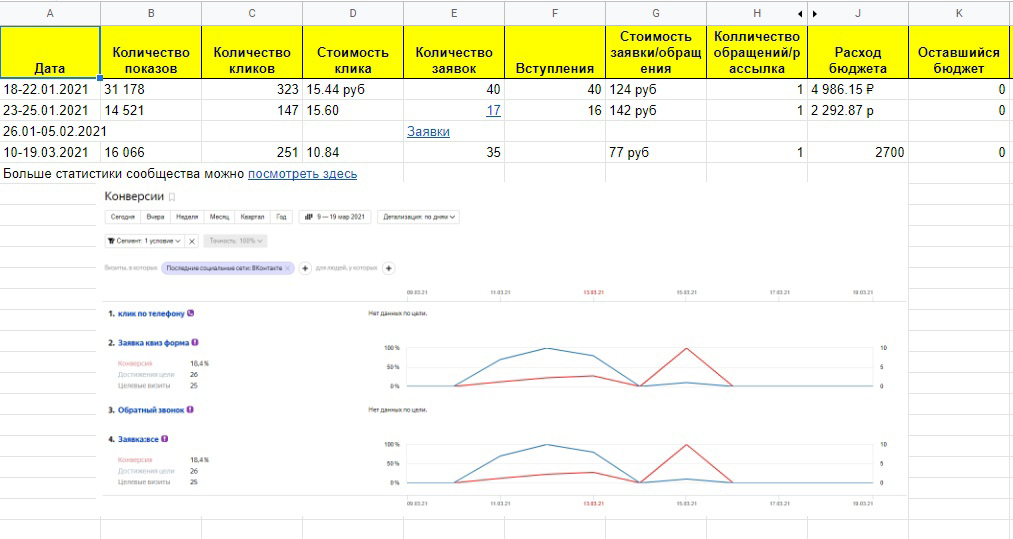Click the bookmark icon next to Конверсии

point(172,197)
